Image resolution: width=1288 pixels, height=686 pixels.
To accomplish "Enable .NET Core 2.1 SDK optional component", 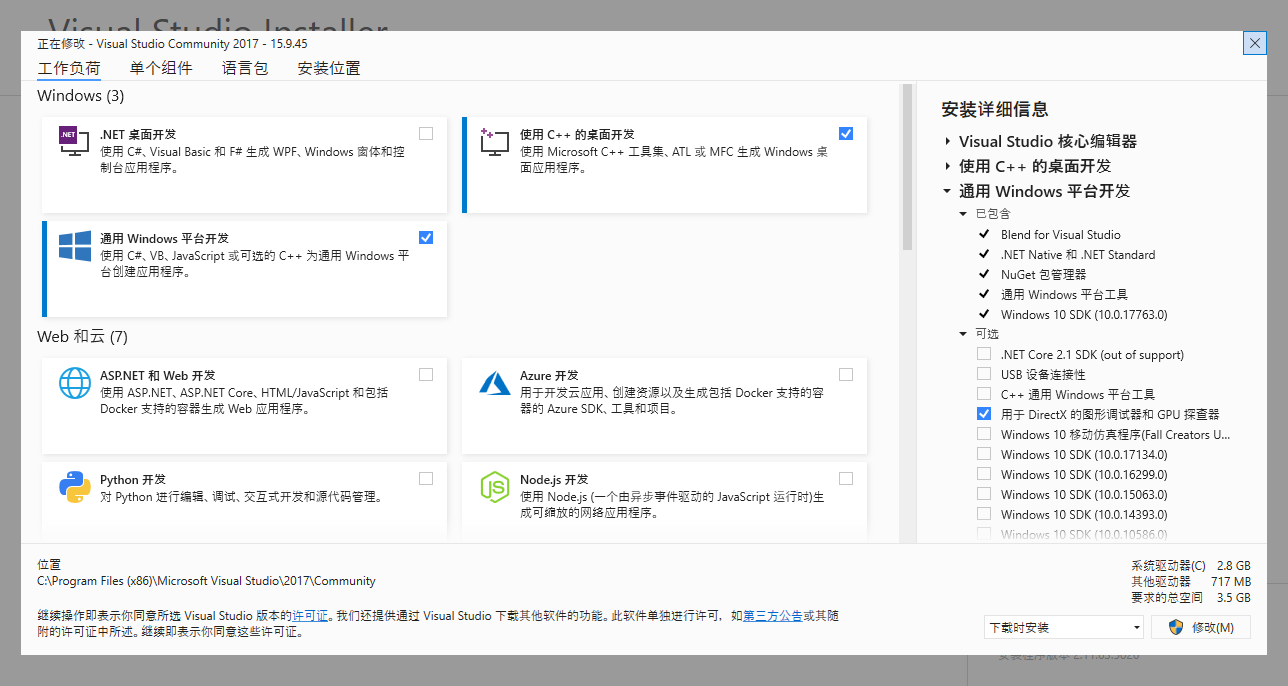I will 984,354.
